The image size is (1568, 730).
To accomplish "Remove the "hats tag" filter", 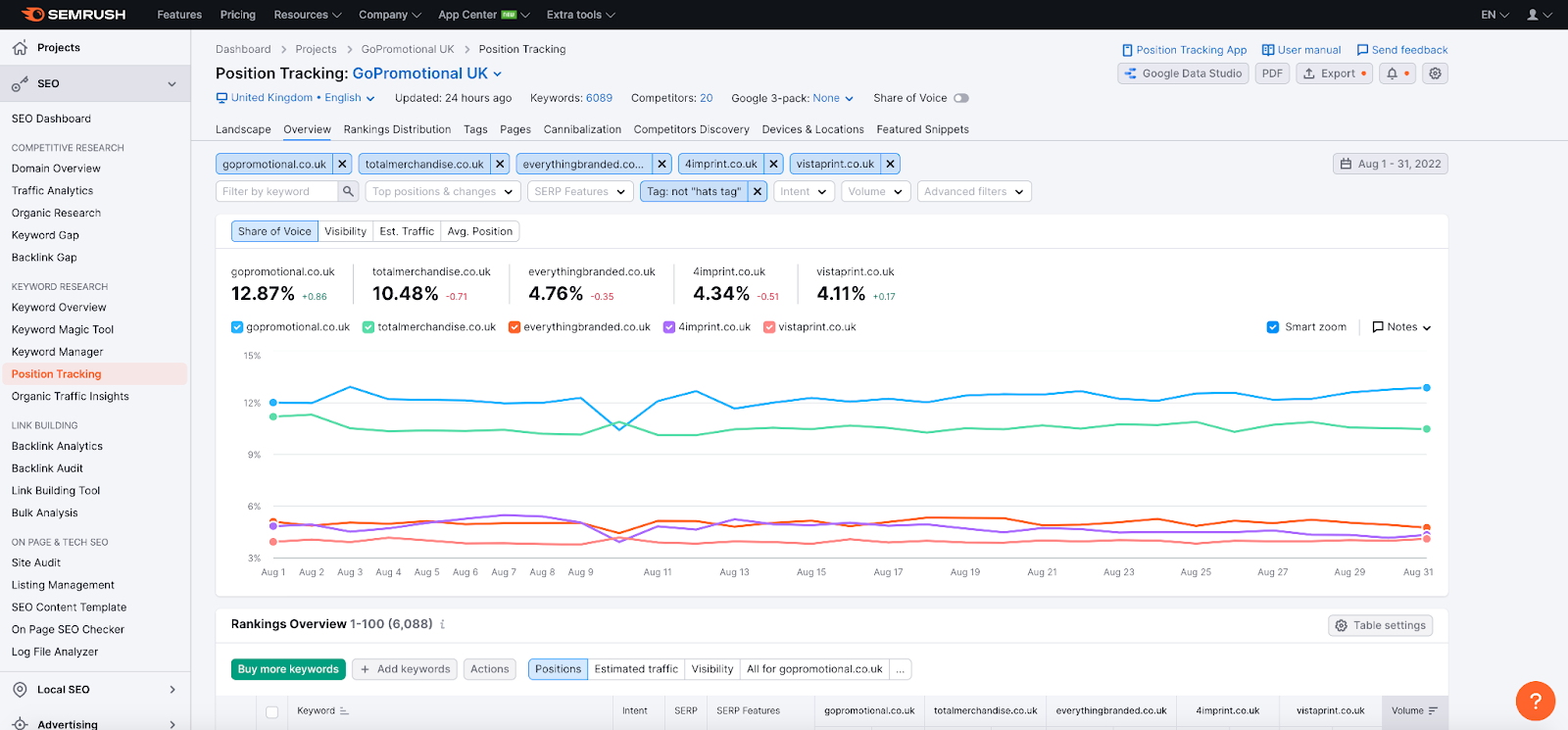I will (x=758, y=192).
